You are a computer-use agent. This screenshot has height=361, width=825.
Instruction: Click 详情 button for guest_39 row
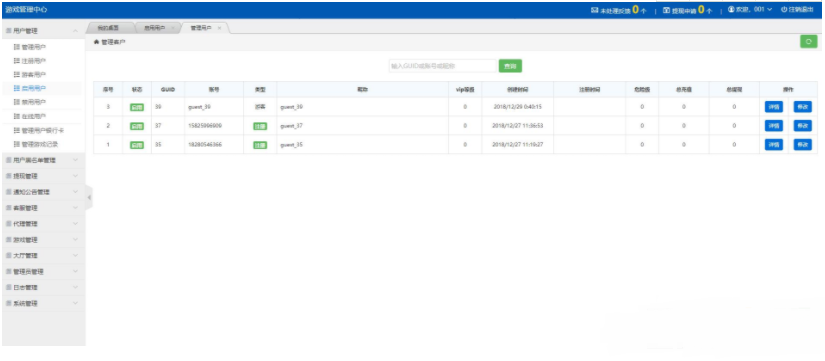[773, 107]
